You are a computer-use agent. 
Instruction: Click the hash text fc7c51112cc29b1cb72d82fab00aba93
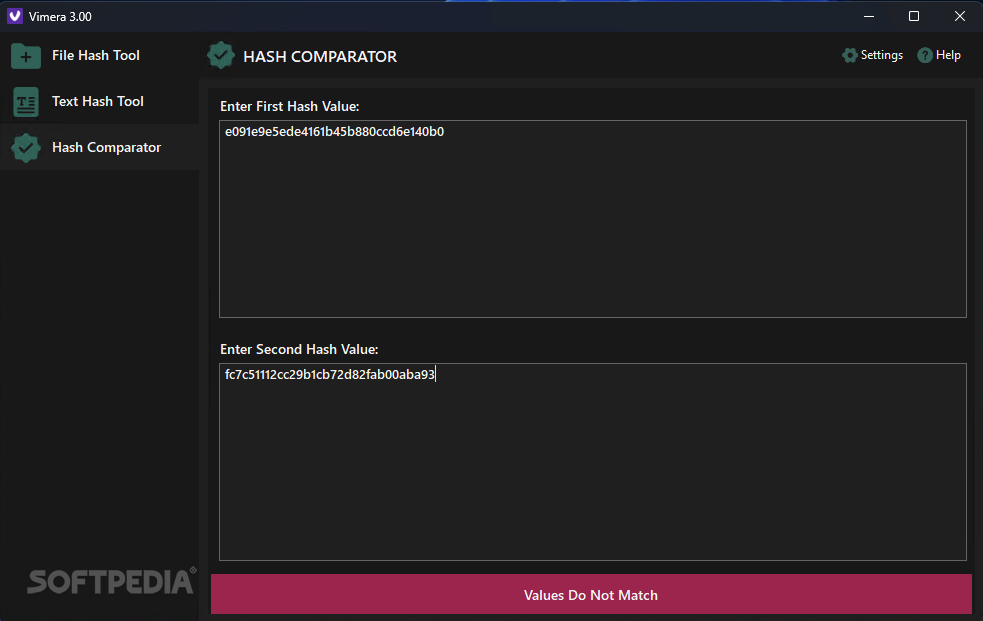(x=330, y=375)
